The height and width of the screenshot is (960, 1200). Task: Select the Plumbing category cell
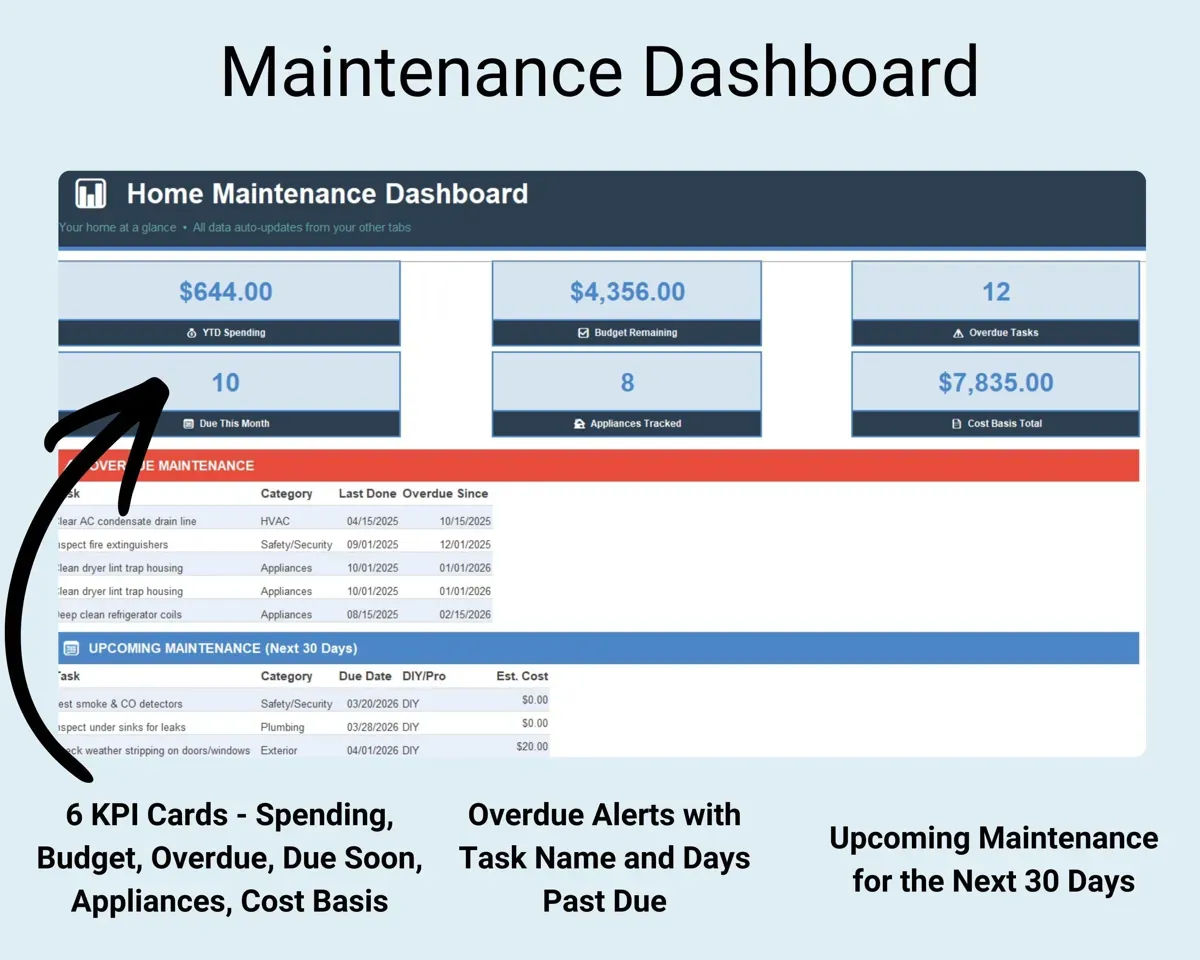283,727
